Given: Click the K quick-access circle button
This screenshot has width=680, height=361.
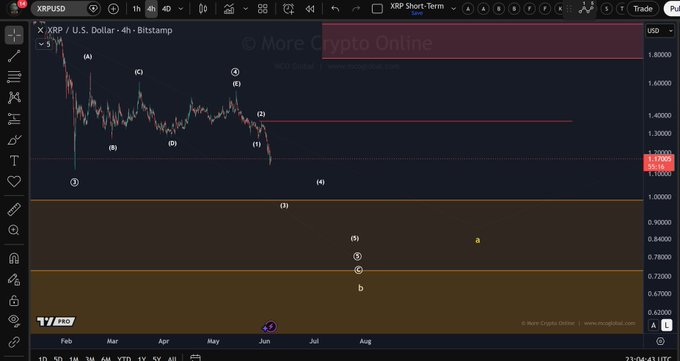Looking at the screenshot, I should [x=560, y=9].
